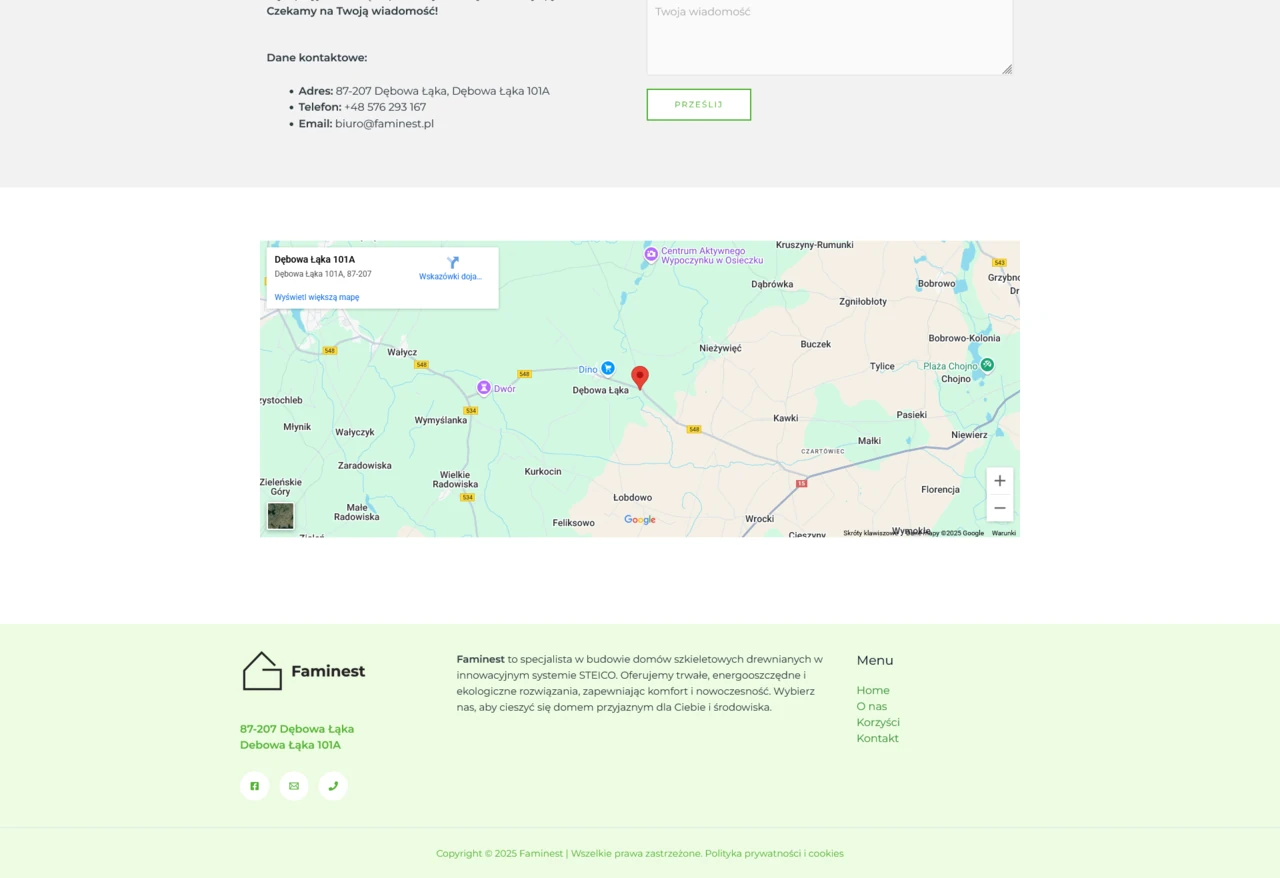Click the phone number +48 576 293 167

(385, 107)
